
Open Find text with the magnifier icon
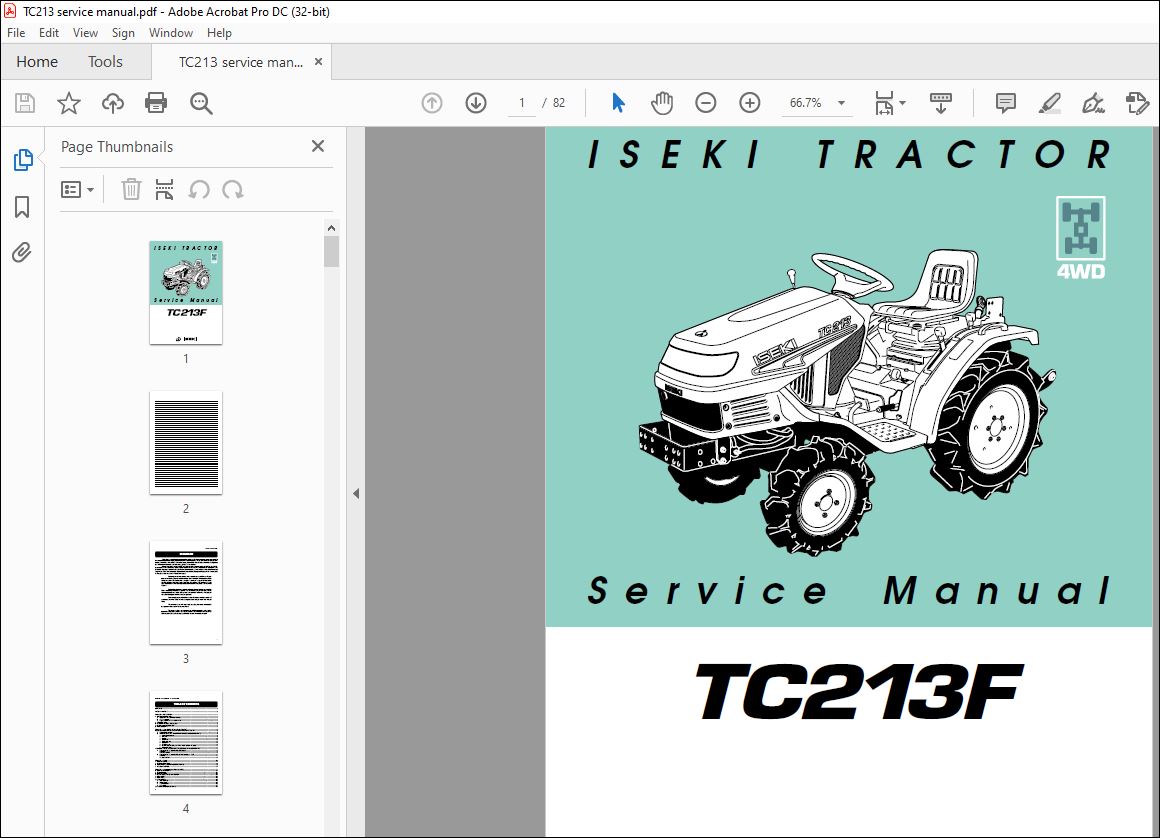coord(201,103)
